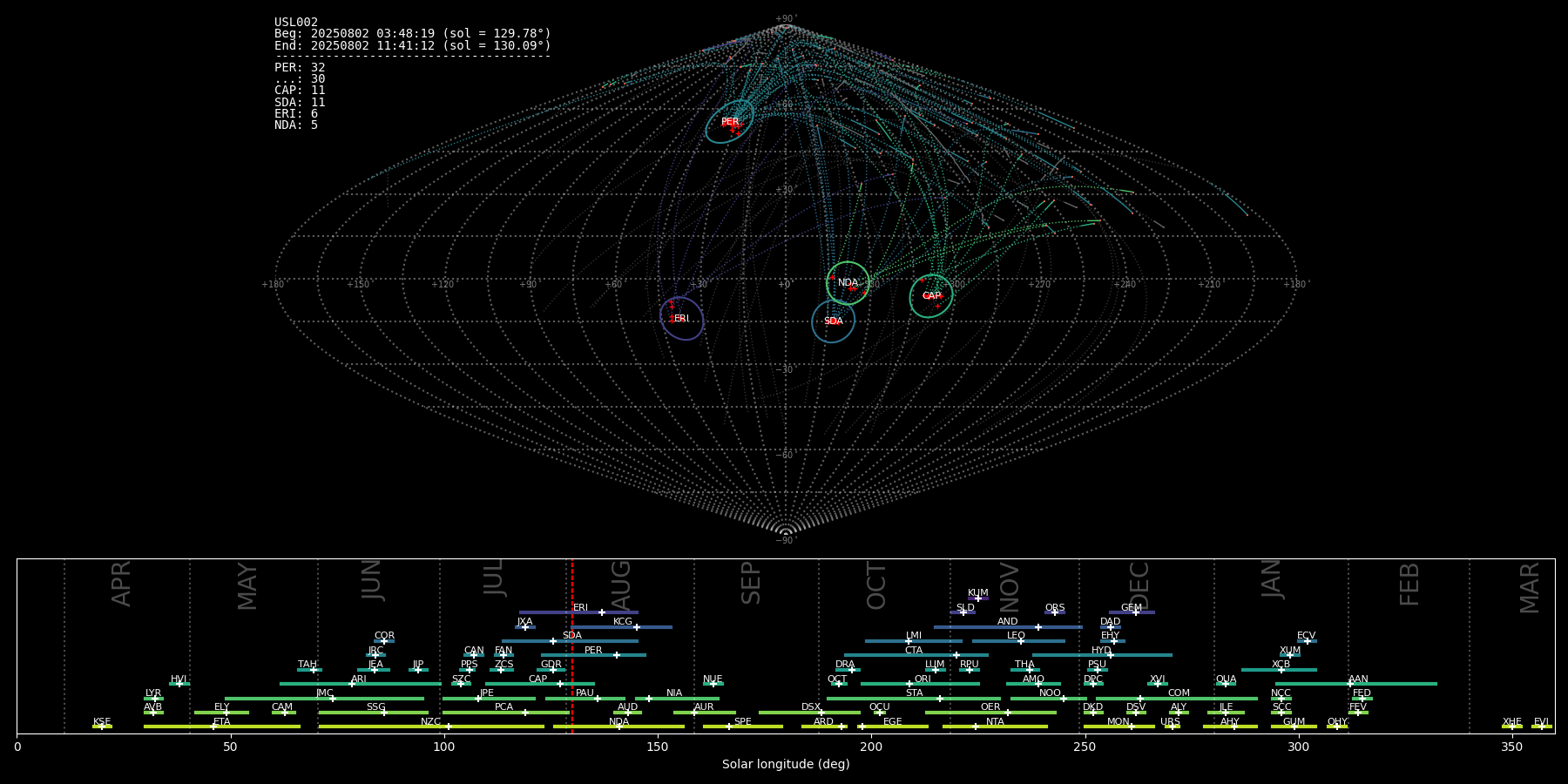Click the Beg: 20250802 03:48:19 timestamp line
Image resolution: width=1568 pixels, height=784 pixels.
tap(413, 34)
